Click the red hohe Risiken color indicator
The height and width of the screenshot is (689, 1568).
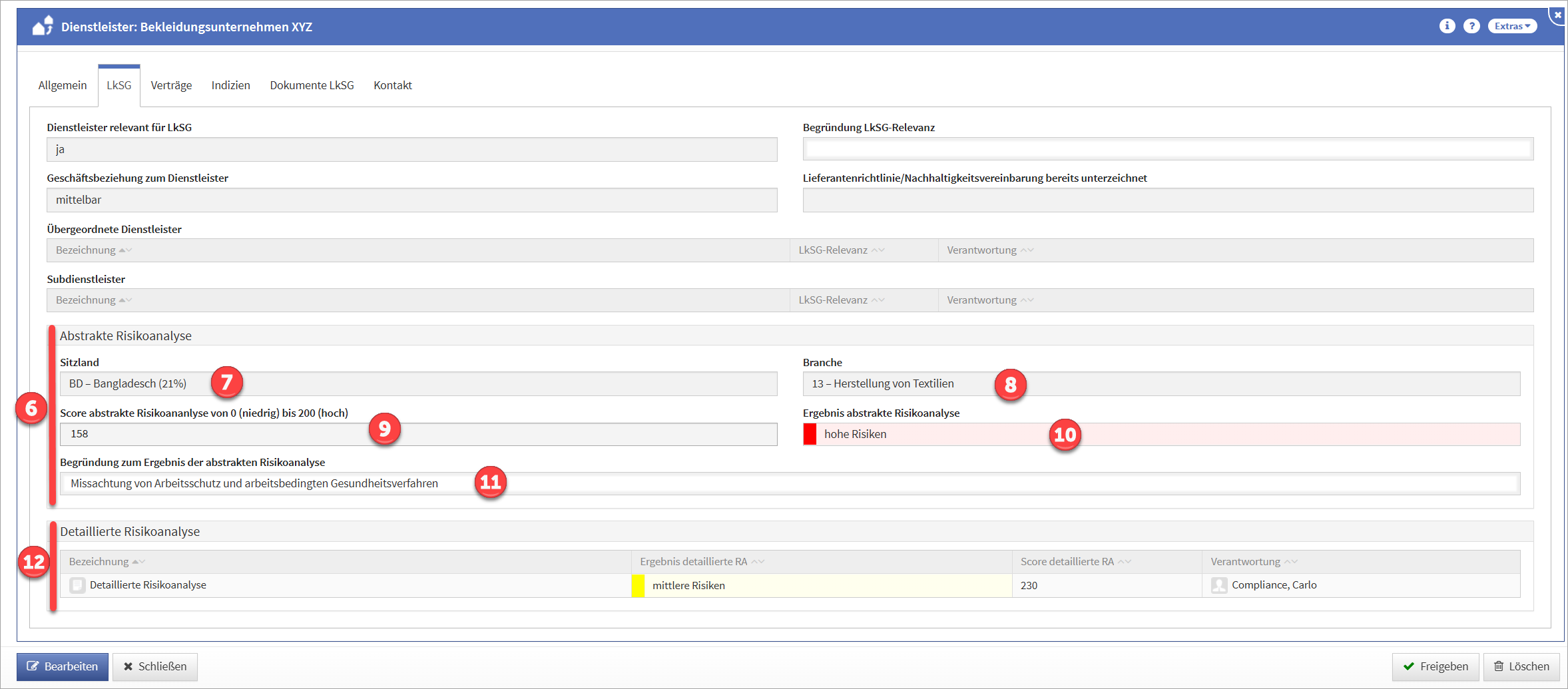810,434
